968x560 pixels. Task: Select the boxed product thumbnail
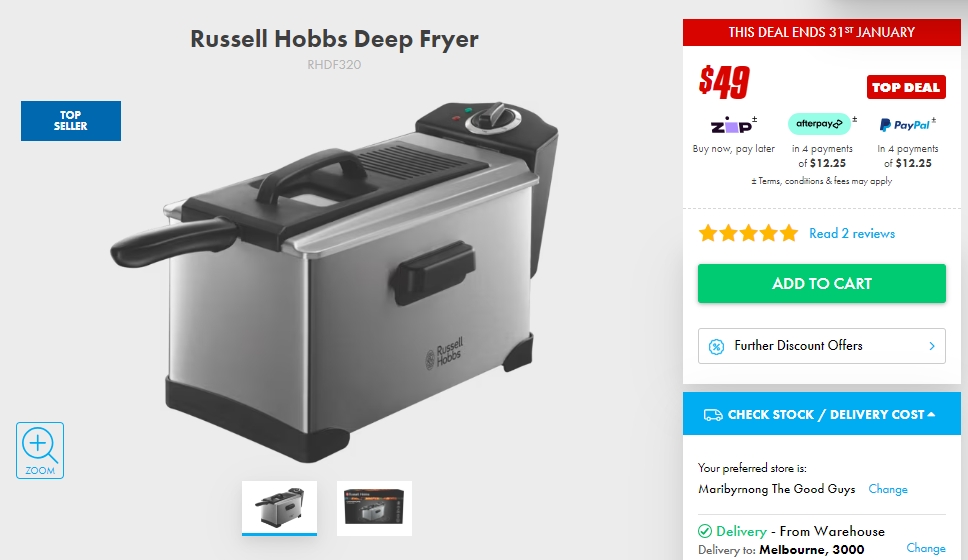tap(374, 508)
